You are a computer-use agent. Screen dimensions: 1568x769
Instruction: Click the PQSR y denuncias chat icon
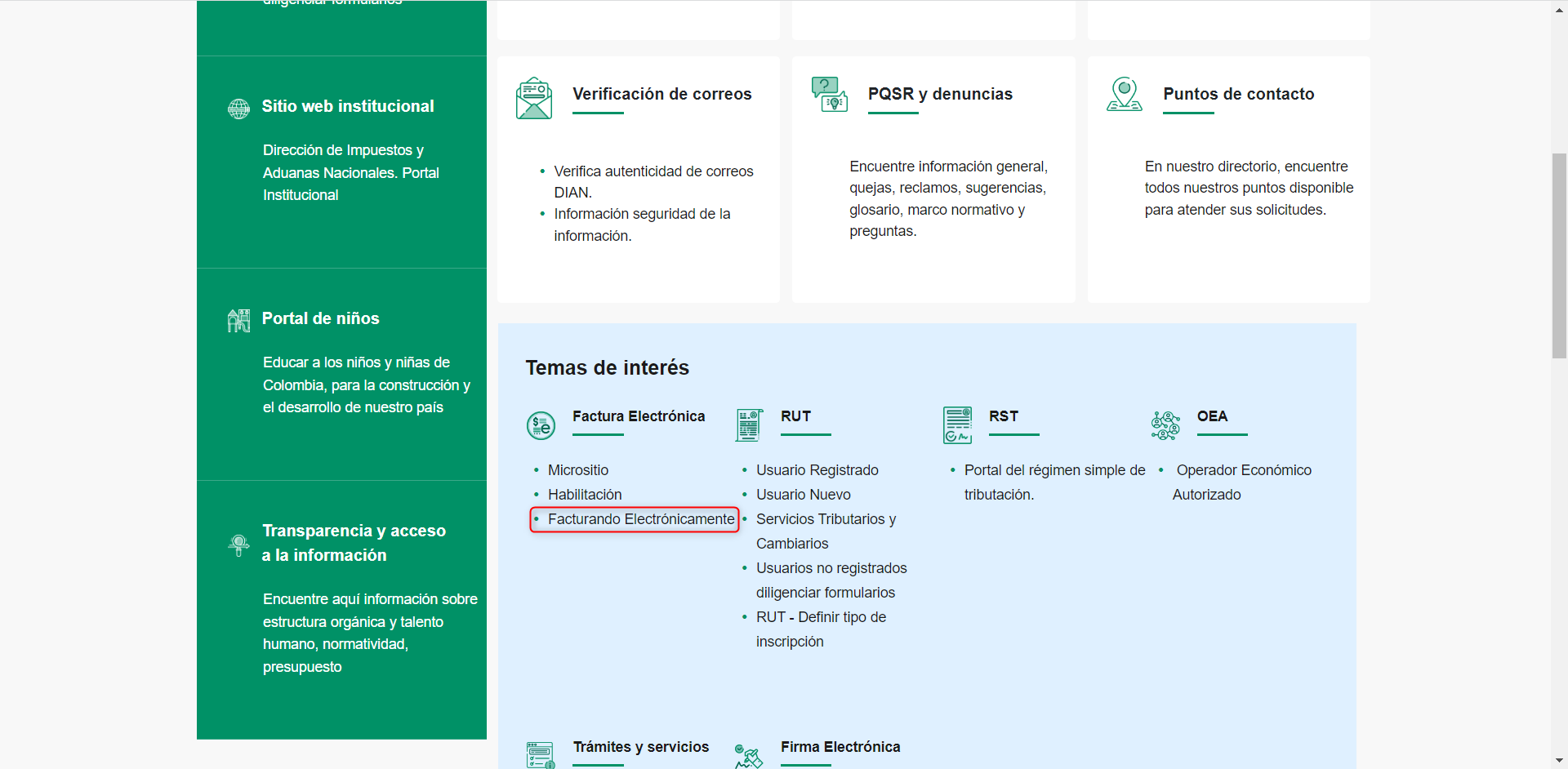(829, 94)
